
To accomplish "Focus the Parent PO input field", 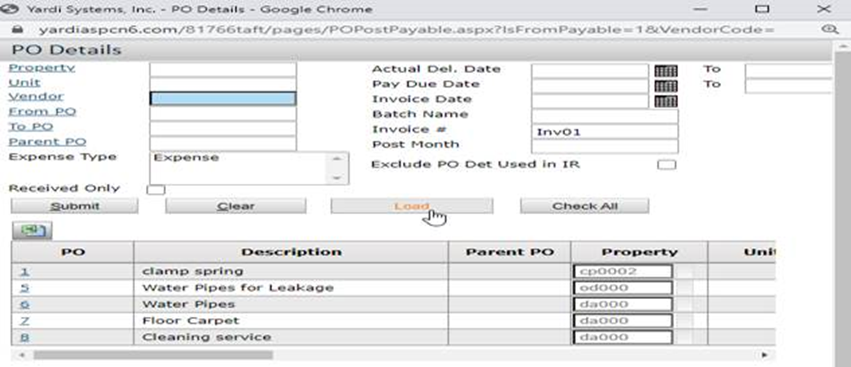I will click(x=223, y=144).
